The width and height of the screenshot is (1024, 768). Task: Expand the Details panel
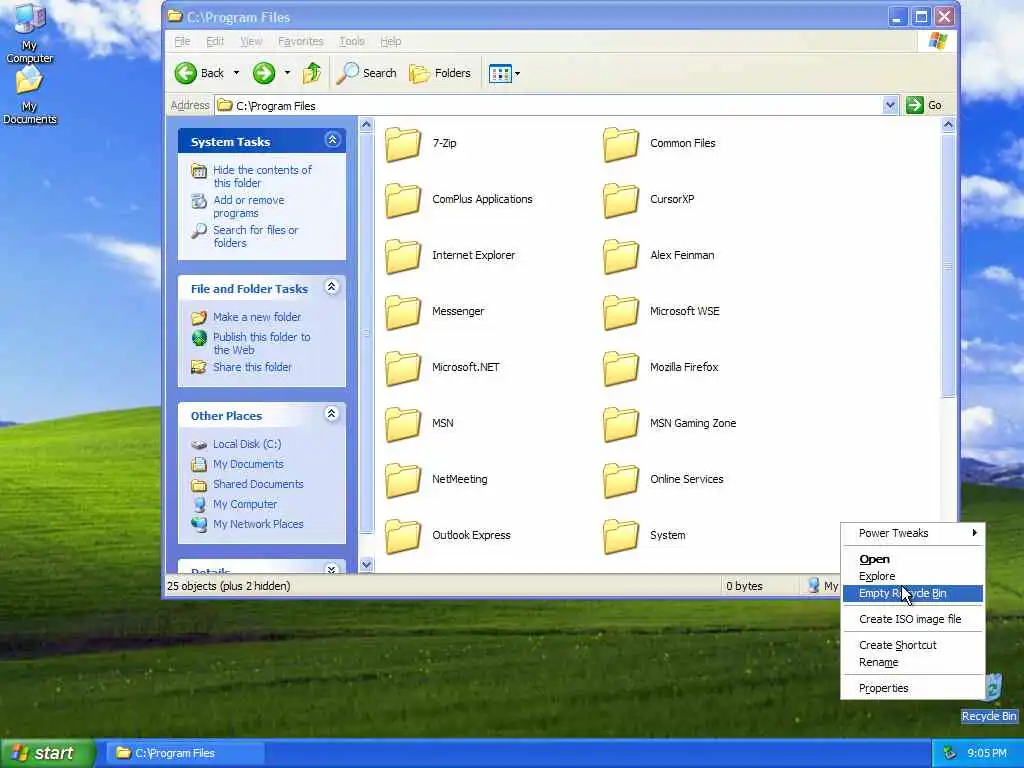pos(332,569)
